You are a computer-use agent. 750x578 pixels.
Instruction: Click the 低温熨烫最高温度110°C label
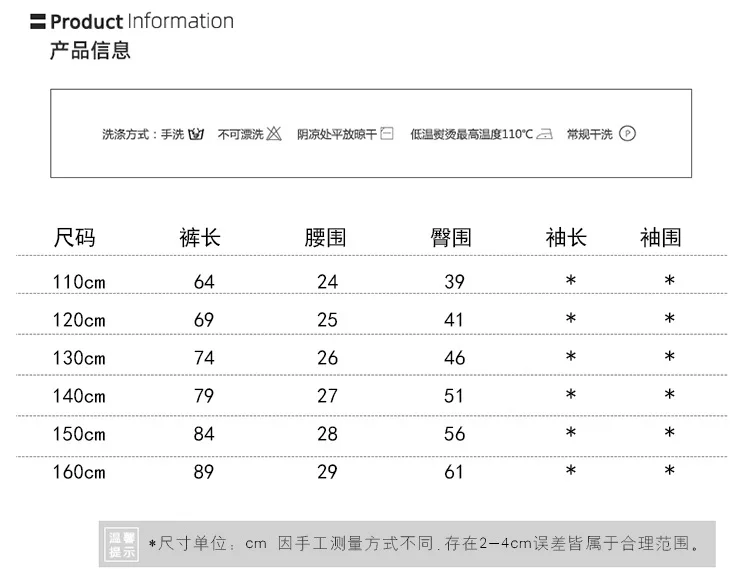(x=472, y=134)
